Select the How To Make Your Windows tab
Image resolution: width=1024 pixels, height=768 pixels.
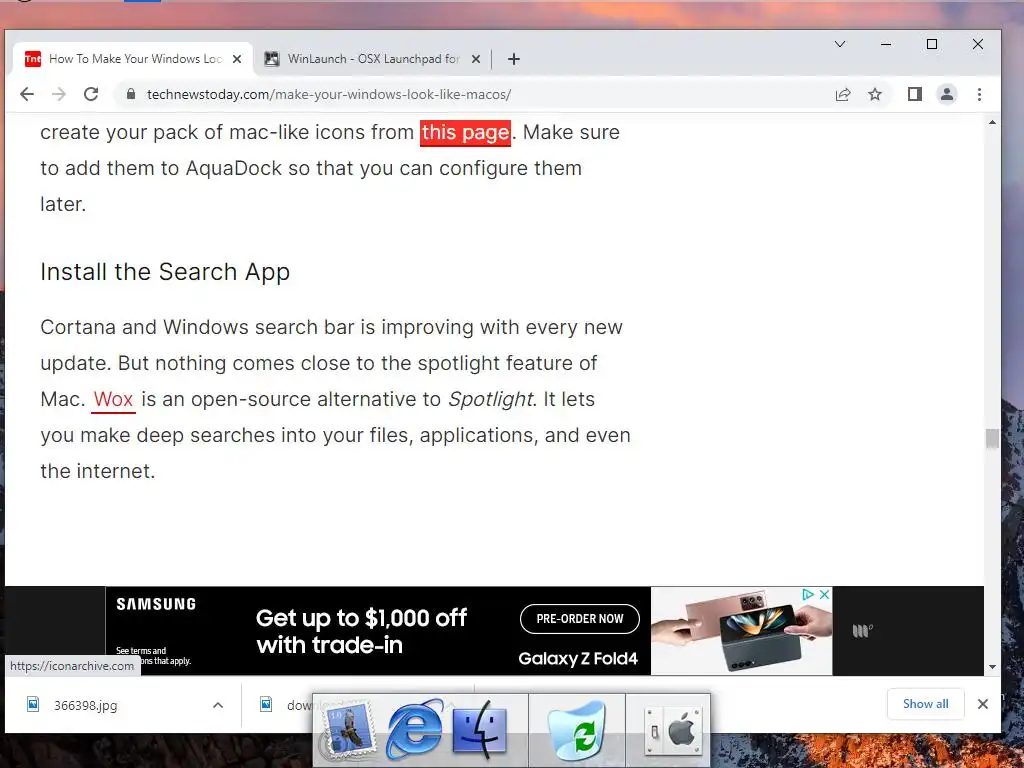click(x=133, y=59)
